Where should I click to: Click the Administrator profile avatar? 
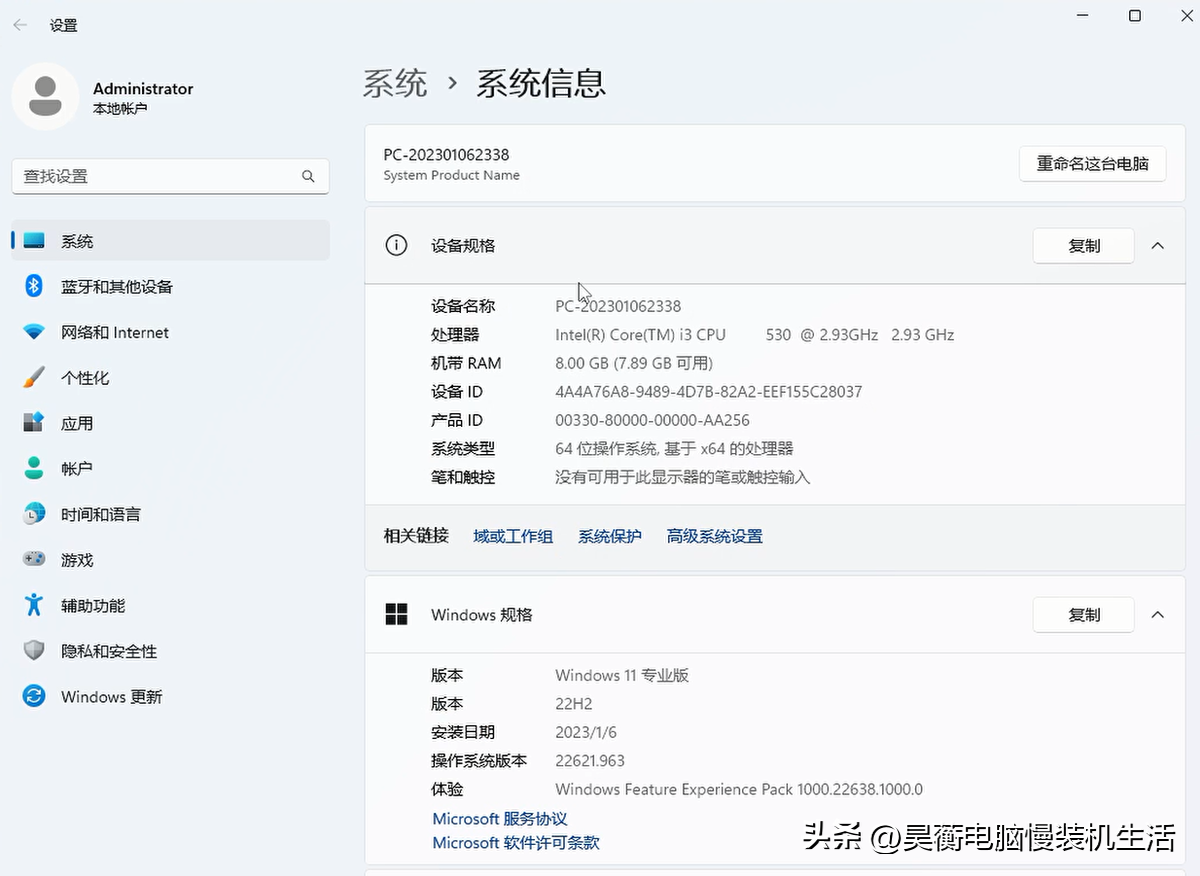pyautogui.click(x=45, y=96)
